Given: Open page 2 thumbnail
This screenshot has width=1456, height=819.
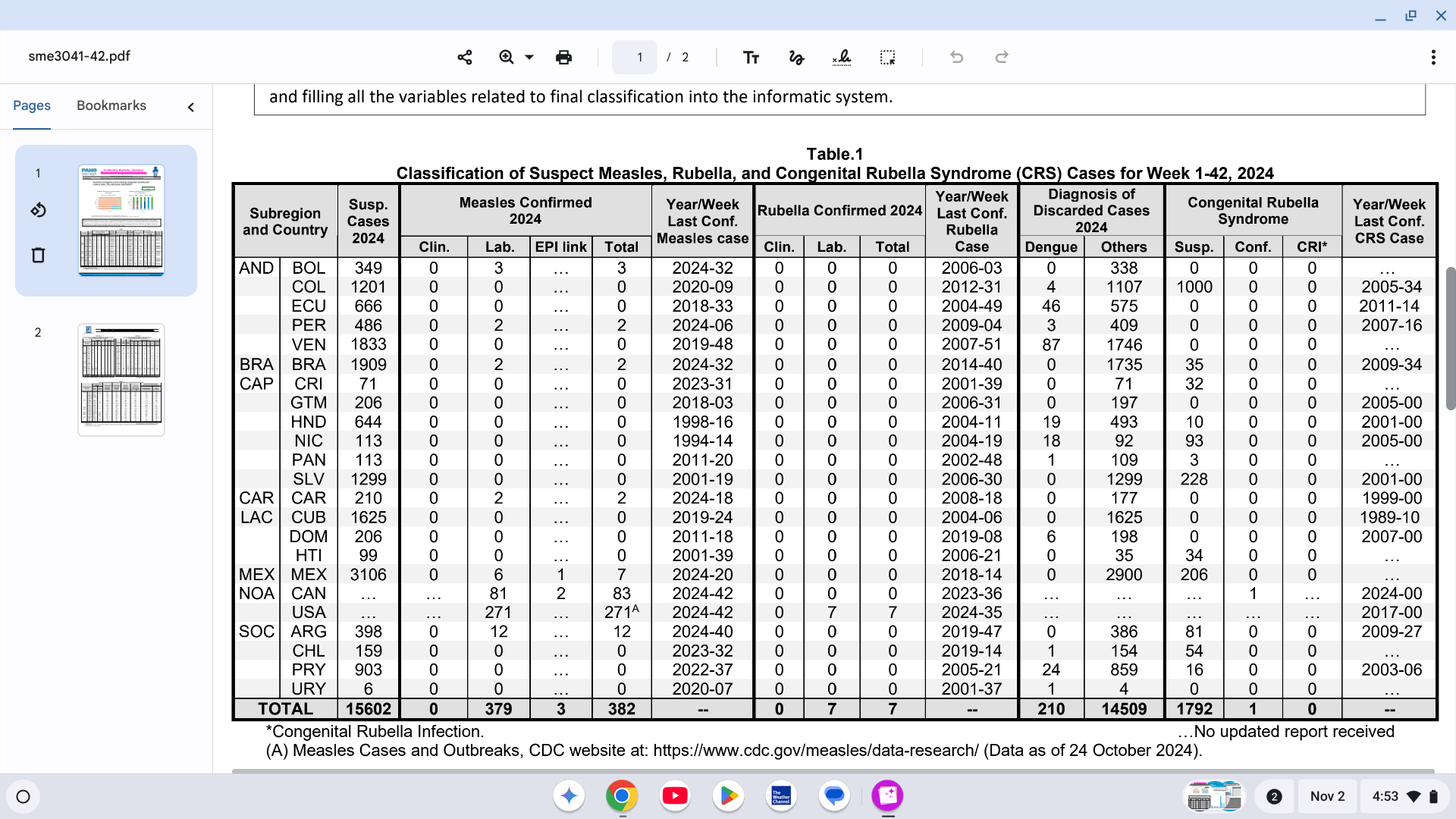Looking at the screenshot, I should click(x=121, y=379).
